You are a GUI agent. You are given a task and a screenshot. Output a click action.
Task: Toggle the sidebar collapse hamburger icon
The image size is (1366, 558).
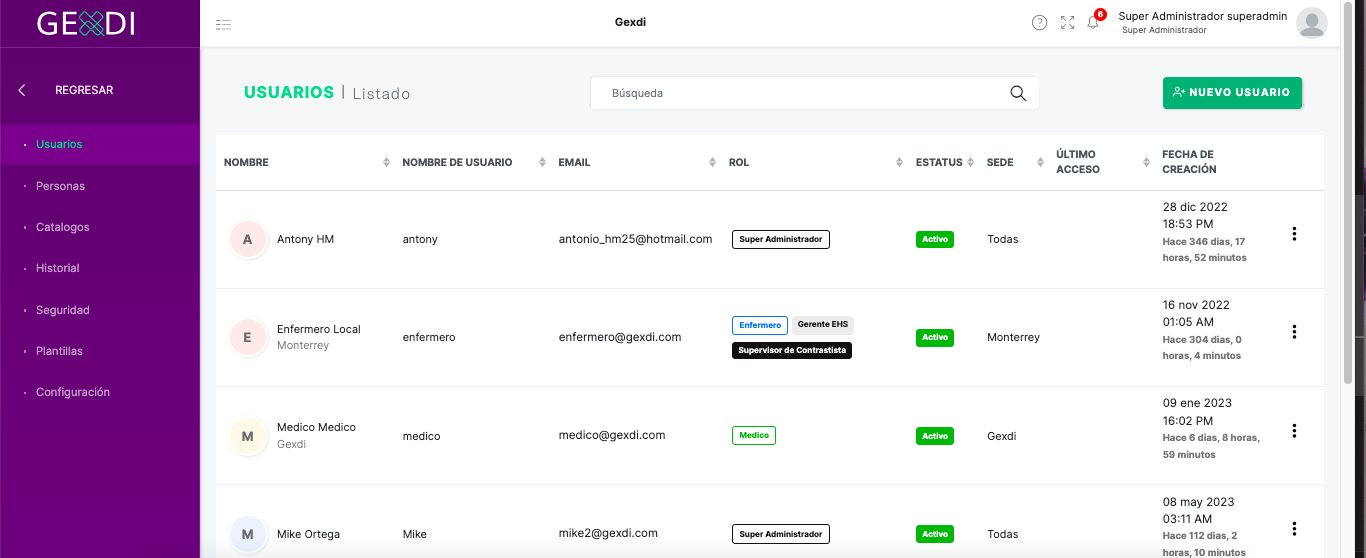(x=223, y=23)
